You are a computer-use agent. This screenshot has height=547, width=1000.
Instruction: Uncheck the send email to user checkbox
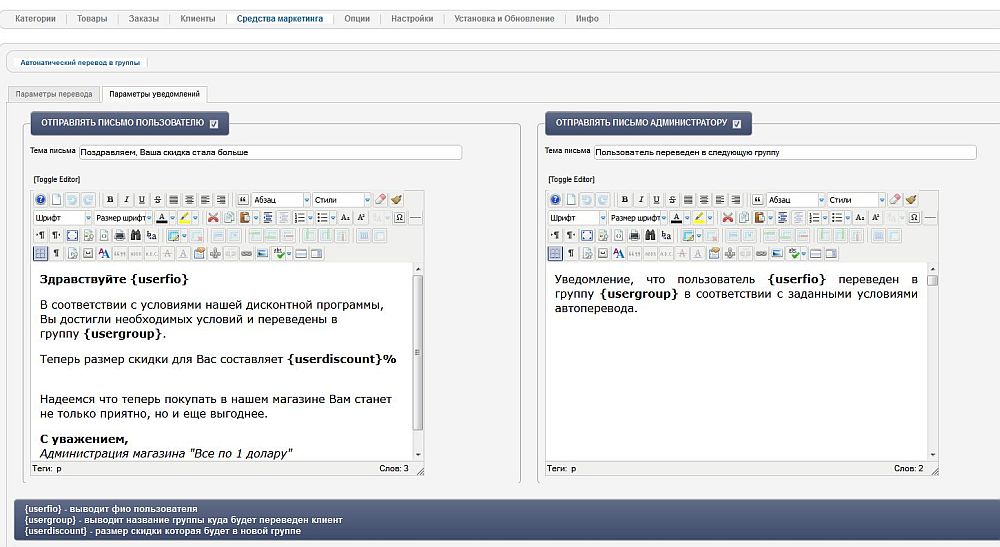(214, 124)
